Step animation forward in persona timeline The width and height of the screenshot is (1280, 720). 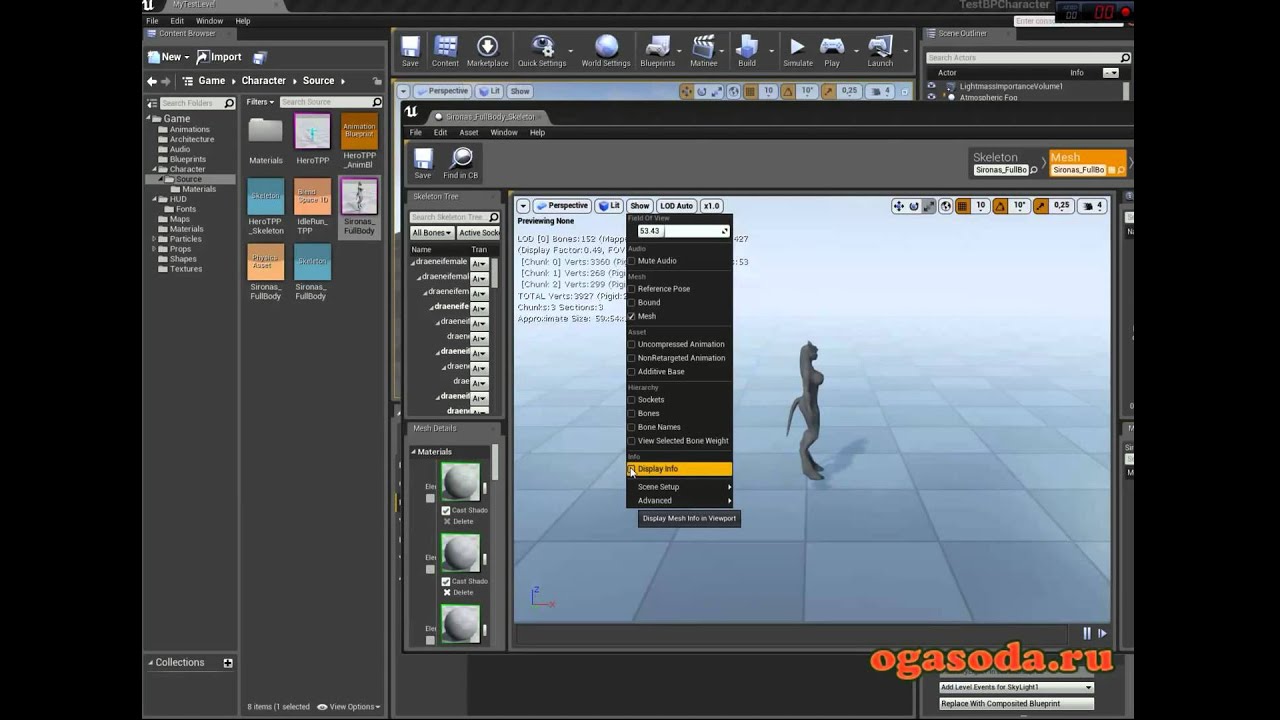click(x=1102, y=633)
